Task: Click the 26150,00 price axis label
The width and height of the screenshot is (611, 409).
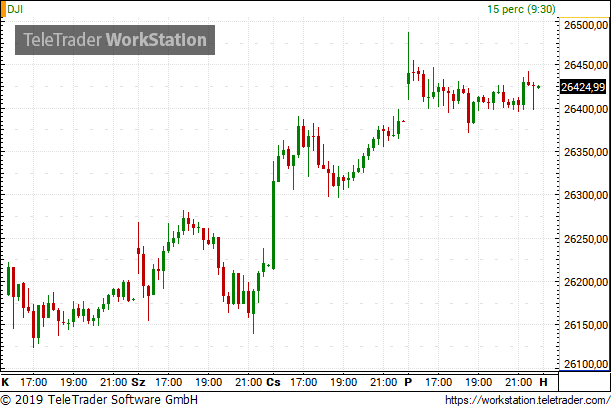Action: click(x=586, y=325)
